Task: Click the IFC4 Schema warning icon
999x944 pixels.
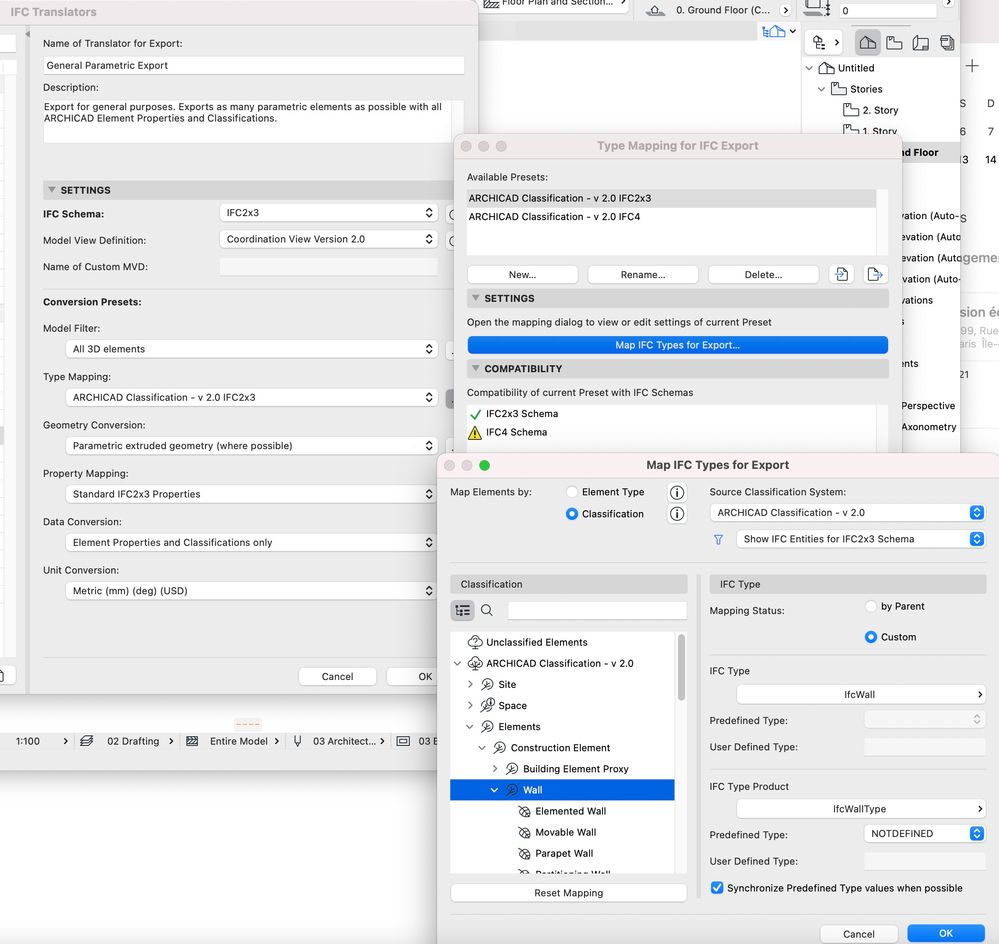Action: [475, 433]
